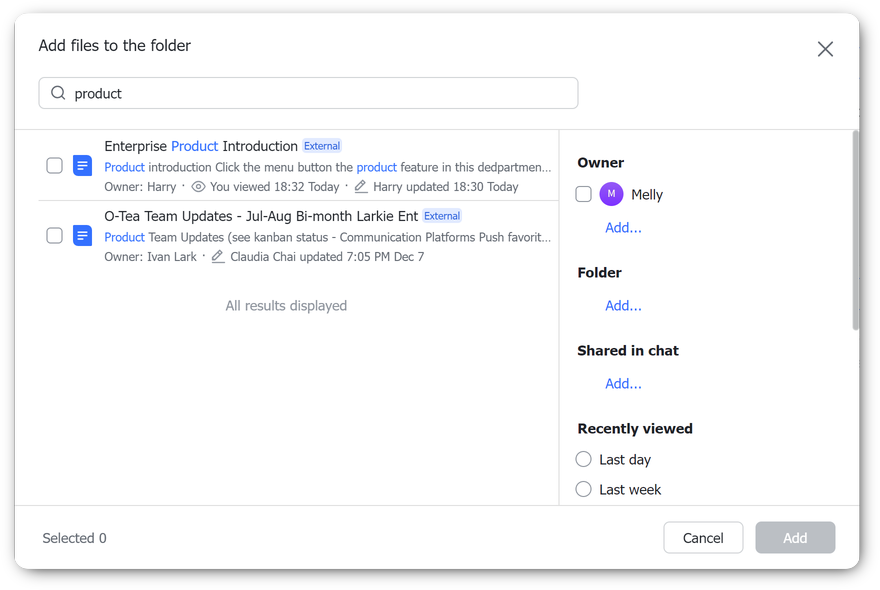Click the O-Tea Team Updates document icon
880x590 pixels.
[83, 236]
